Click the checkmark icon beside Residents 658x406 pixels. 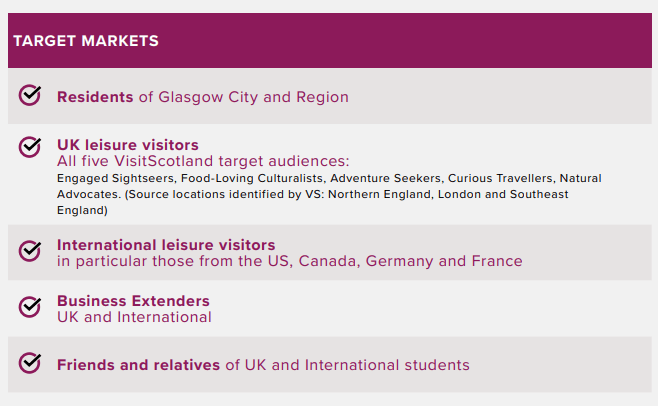(30, 95)
